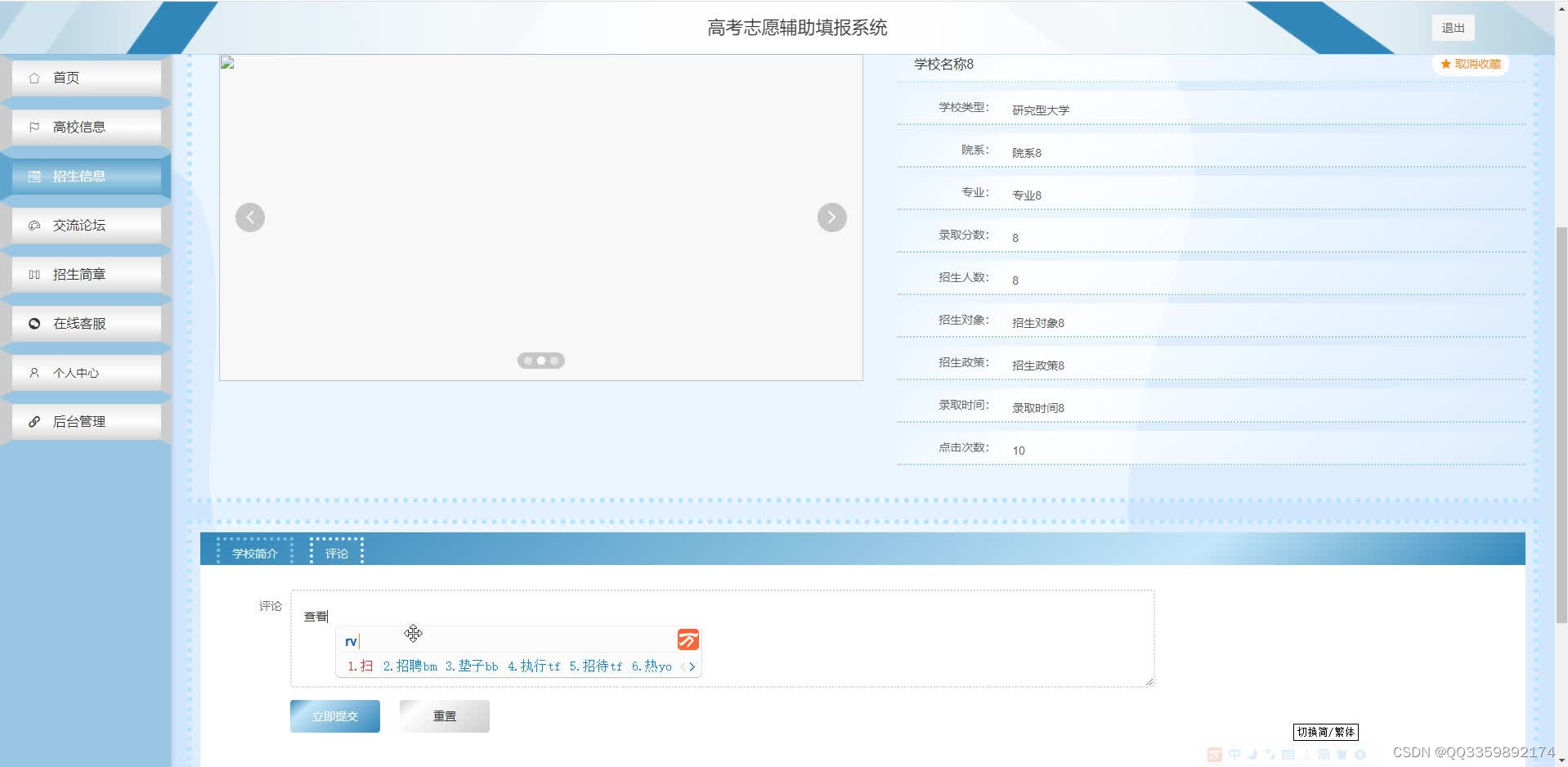The image size is (1568, 767).
Task: Open the 首页 home menu item
Action: (x=86, y=78)
